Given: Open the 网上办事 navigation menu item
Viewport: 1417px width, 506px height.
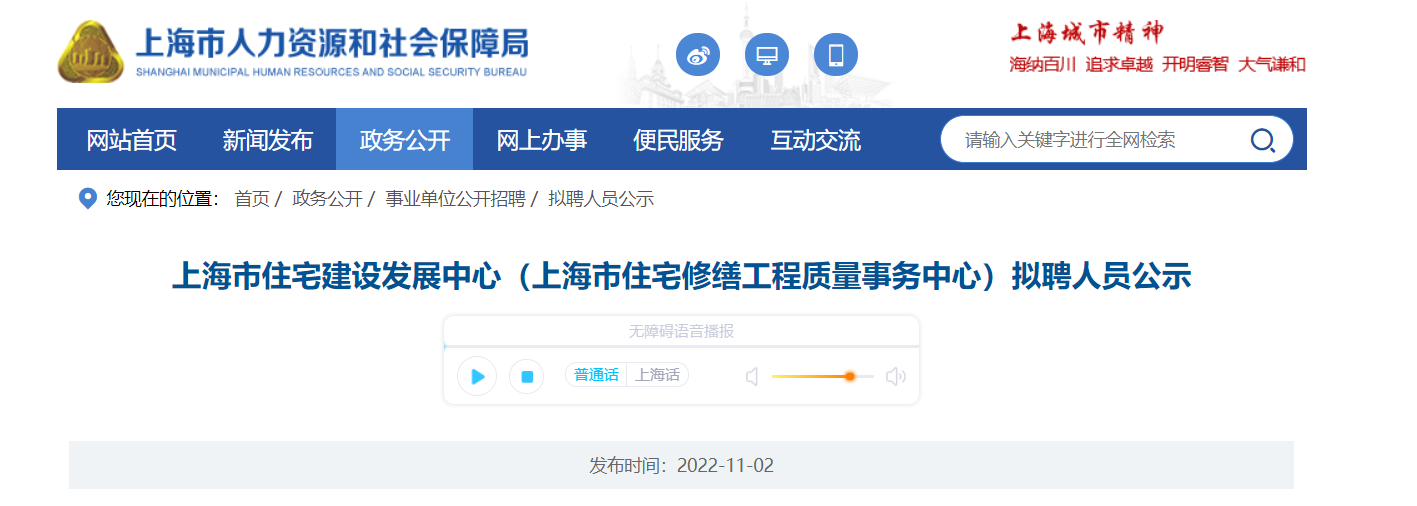Looking at the screenshot, I should point(541,140).
